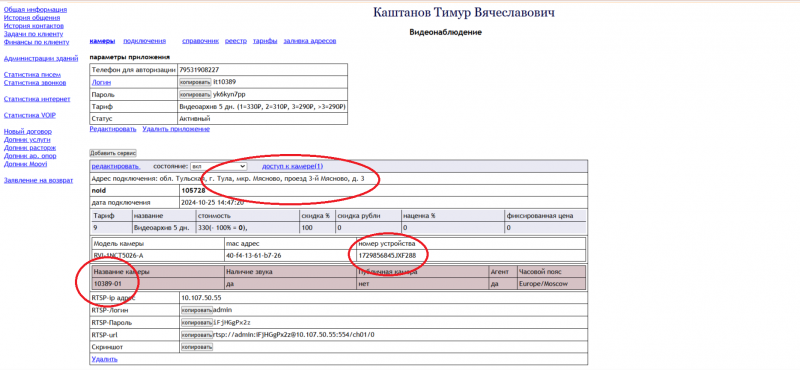Open the 'тарифы' page
The width and height of the screenshot is (800, 370).
pyautogui.click(x=265, y=41)
